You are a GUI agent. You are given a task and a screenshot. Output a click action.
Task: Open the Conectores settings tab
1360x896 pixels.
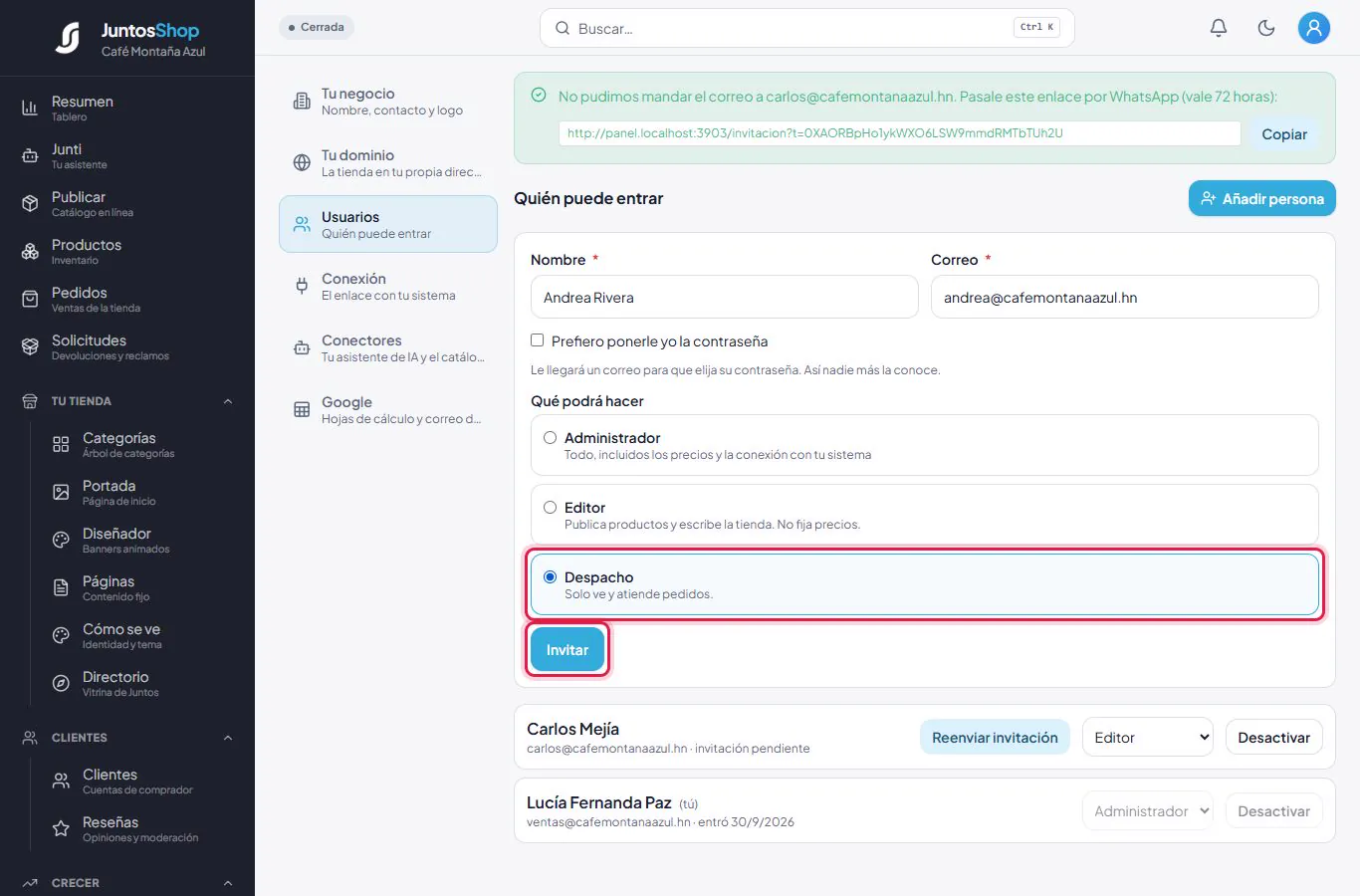388,347
